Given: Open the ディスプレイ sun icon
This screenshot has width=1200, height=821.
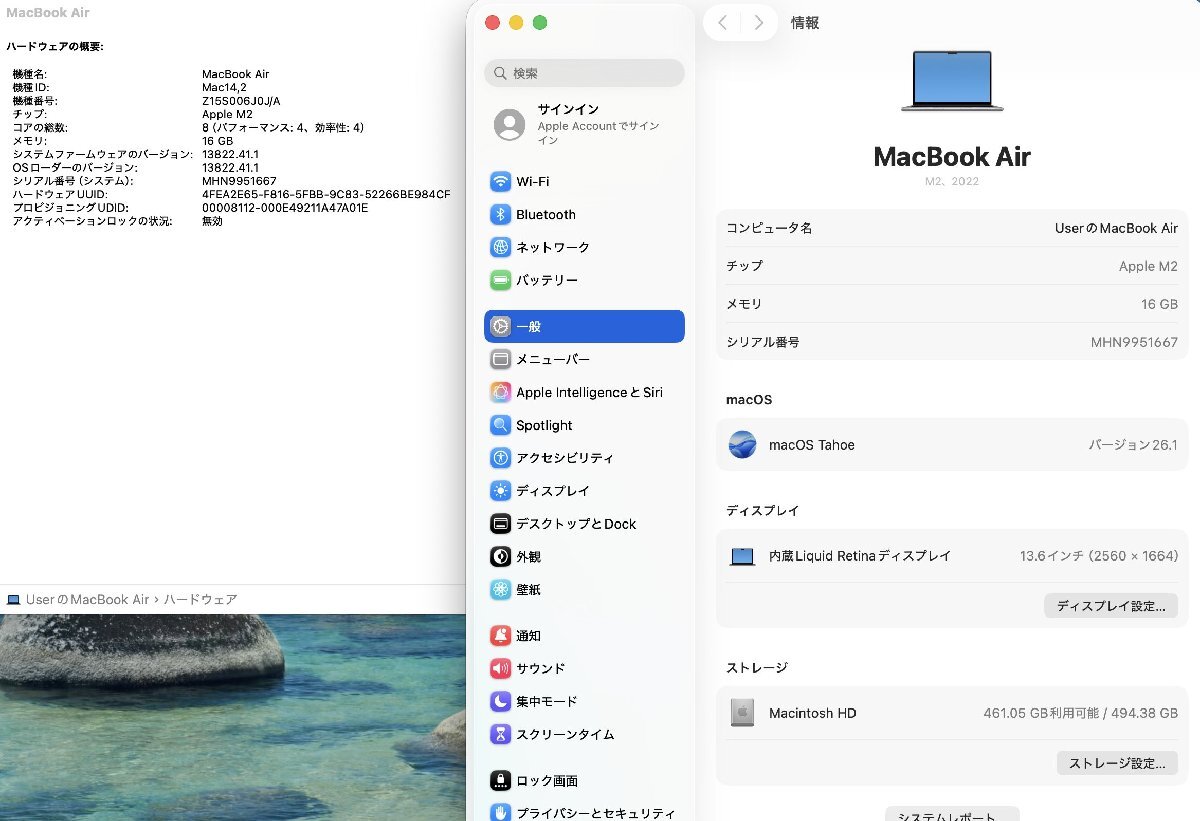Looking at the screenshot, I should click(x=501, y=491).
